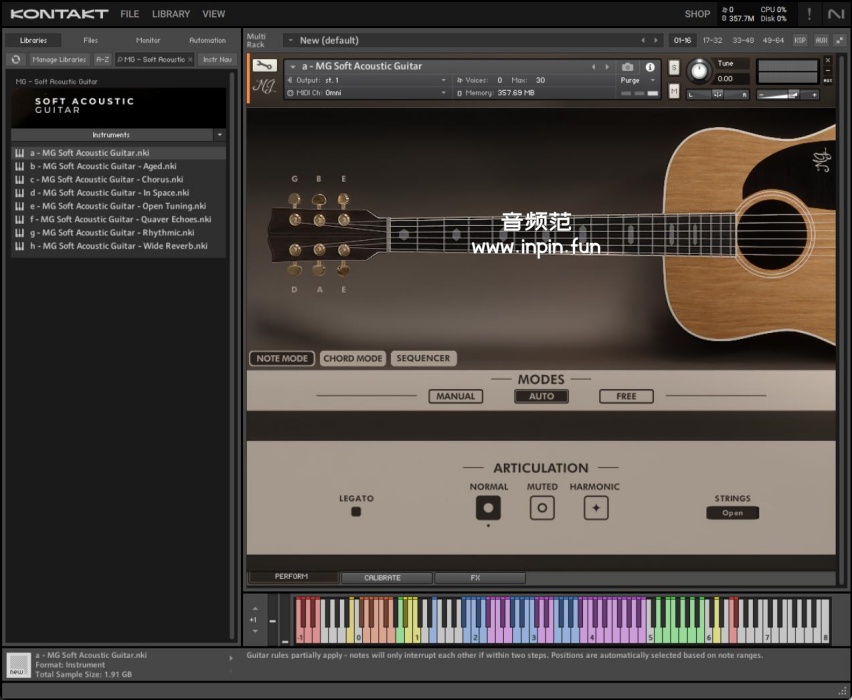Click the Manage Libraries button

(59, 60)
